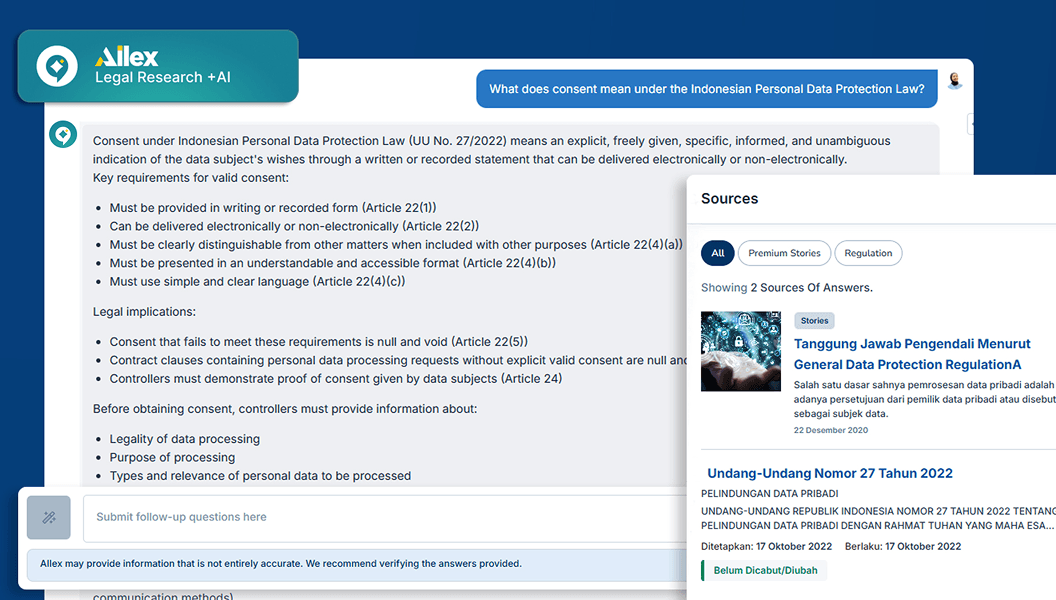Viewport: 1056px width, 600px height.
Task: Click the story date 22 Desember 2020
Action: pos(830,430)
